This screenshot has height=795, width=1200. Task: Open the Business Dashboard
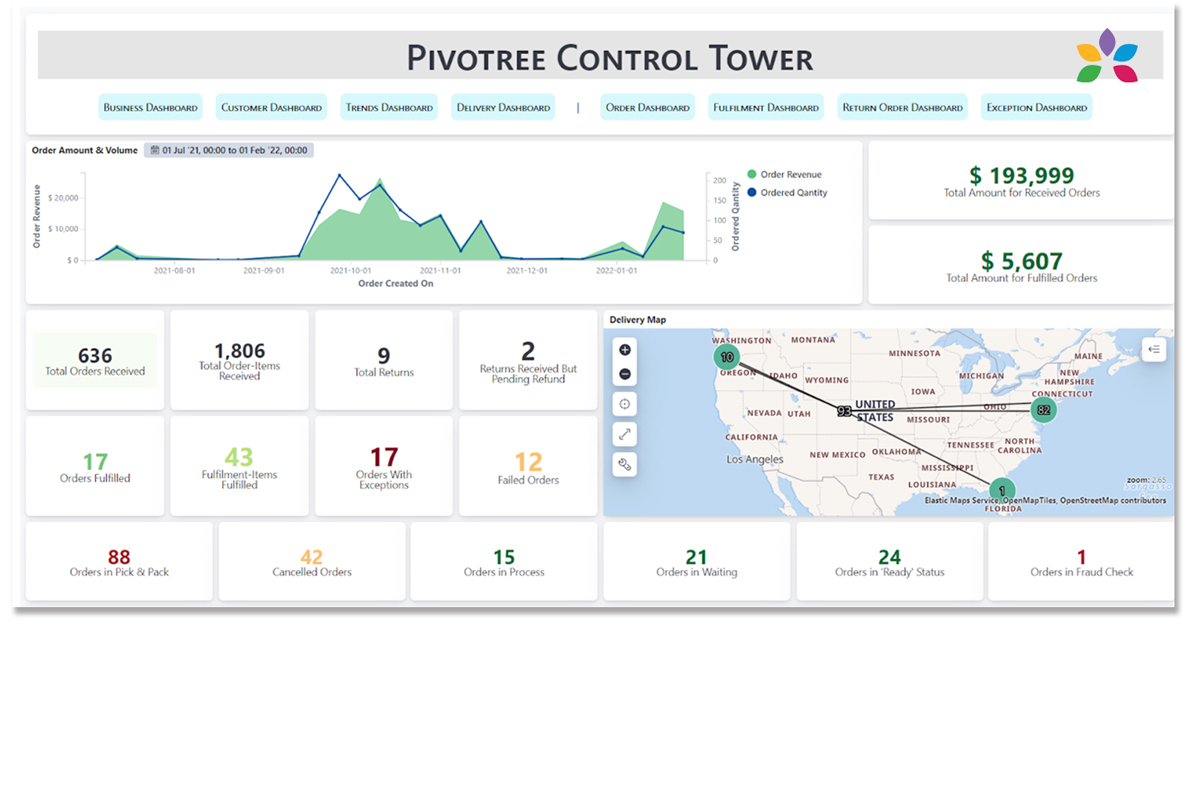pos(151,108)
